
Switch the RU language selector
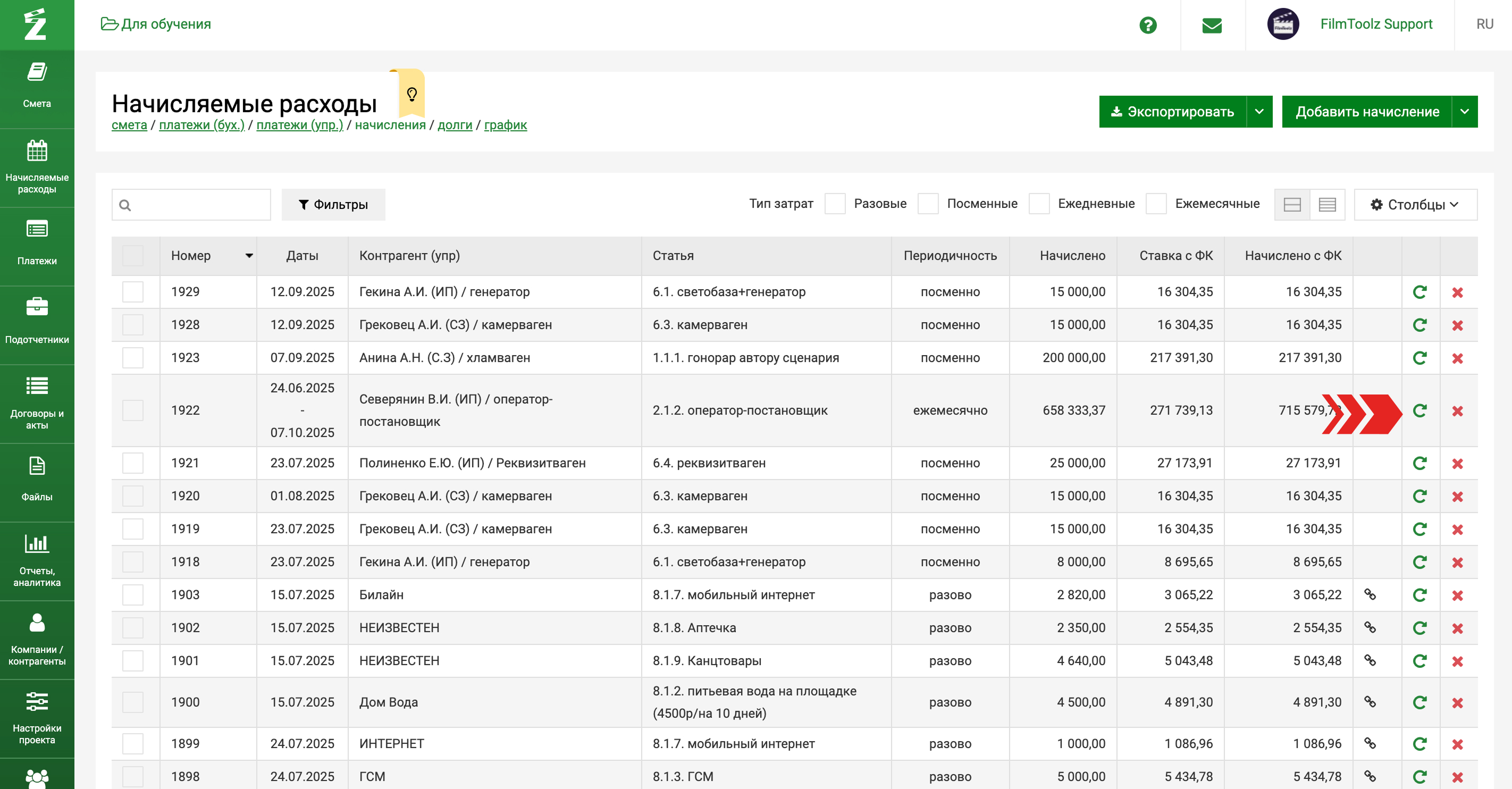click(x=1484, y=24)
